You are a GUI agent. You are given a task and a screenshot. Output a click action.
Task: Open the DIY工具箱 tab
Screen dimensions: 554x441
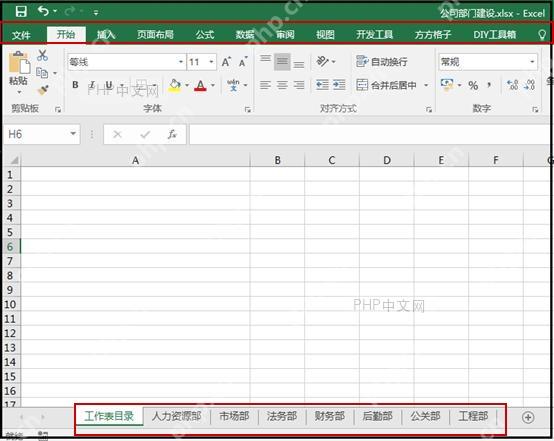(x=495, y=34)
